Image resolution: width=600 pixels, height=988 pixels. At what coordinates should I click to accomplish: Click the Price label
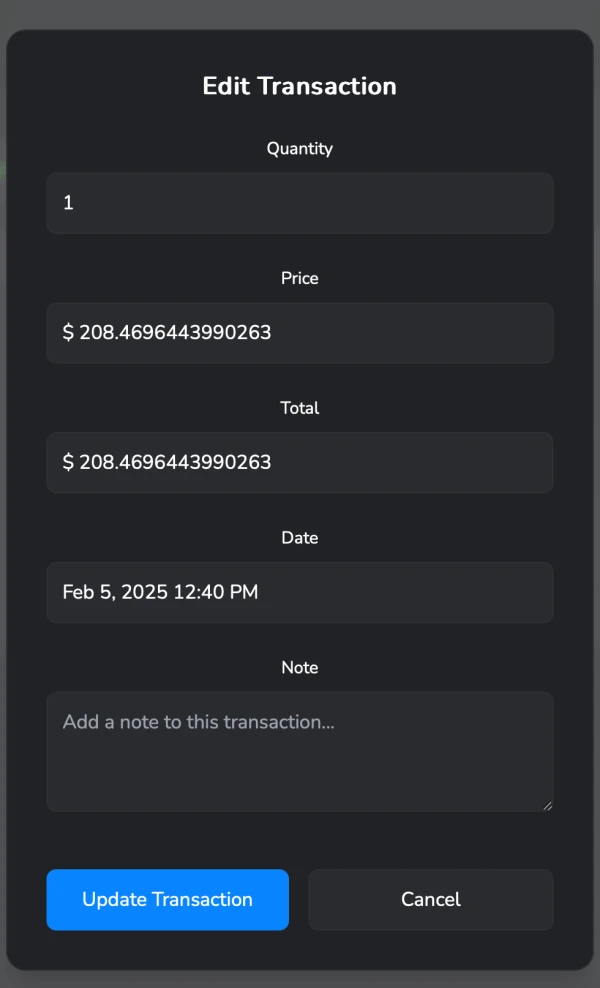coord(300,278)
